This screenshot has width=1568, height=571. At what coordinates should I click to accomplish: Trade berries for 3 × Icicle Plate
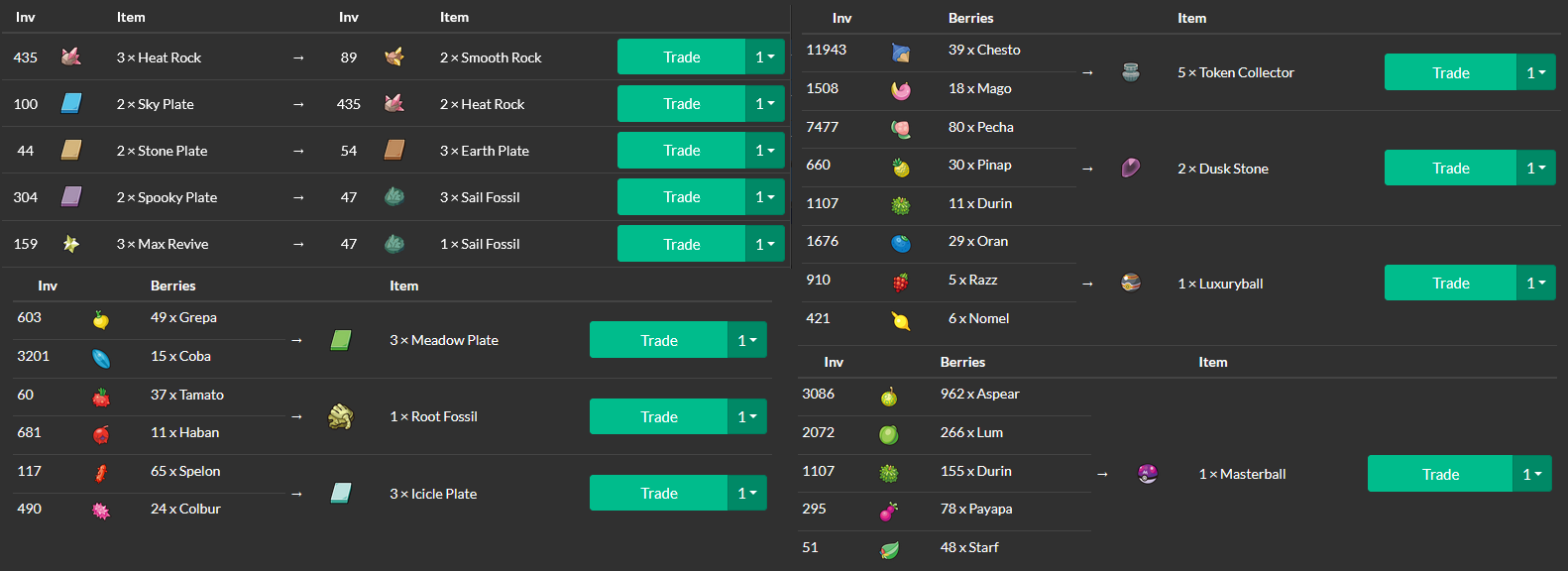pyautogui.click(x=658, y=493)
